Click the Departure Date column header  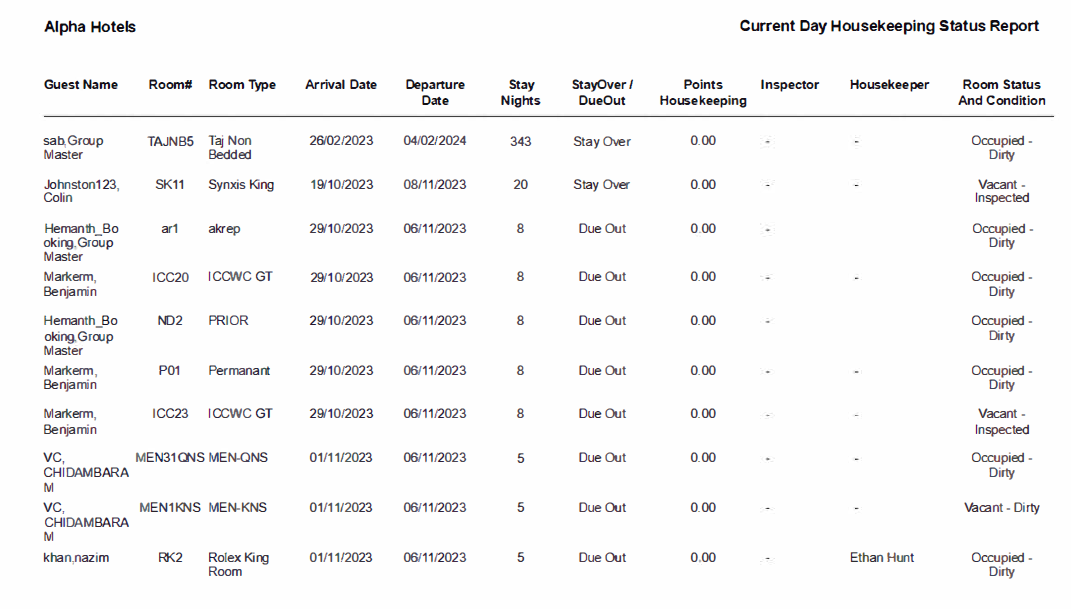pyautogui.click(x=435, y=92)
